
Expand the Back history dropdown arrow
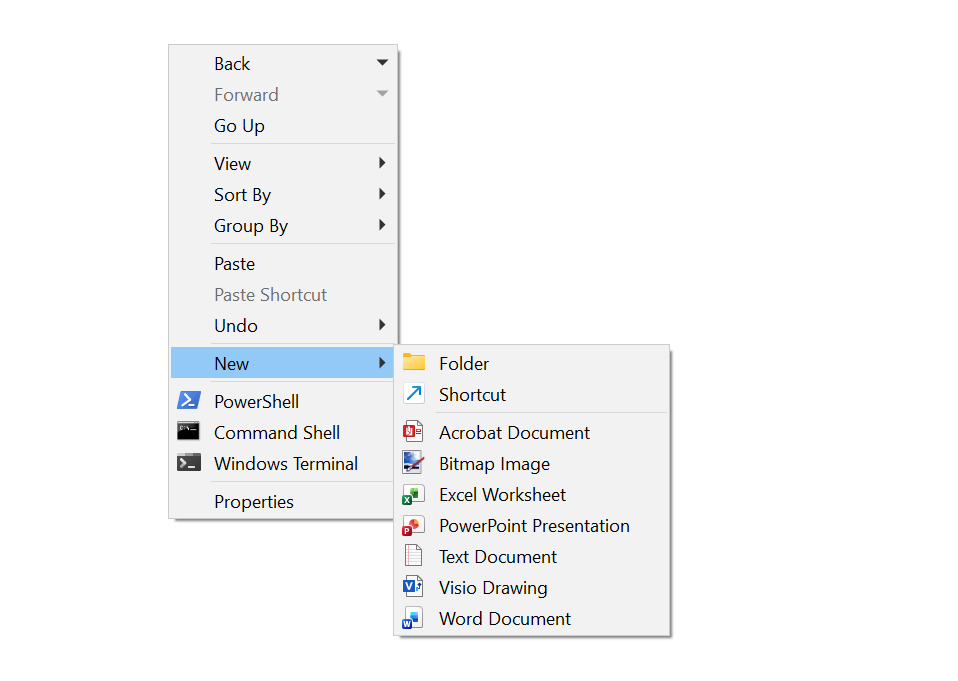tap(382, 63)
